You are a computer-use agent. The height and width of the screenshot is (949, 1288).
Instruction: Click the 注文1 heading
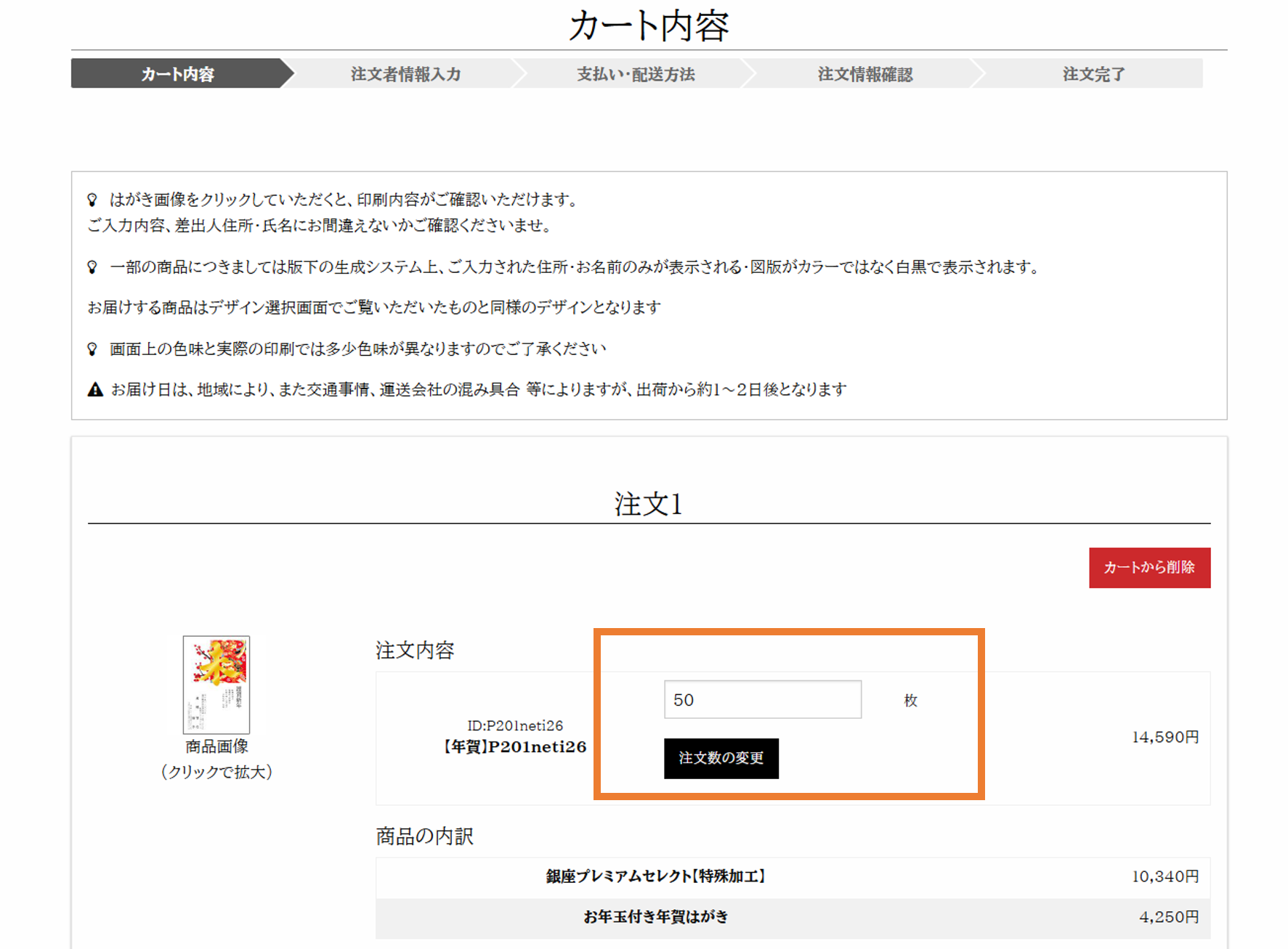648,504
